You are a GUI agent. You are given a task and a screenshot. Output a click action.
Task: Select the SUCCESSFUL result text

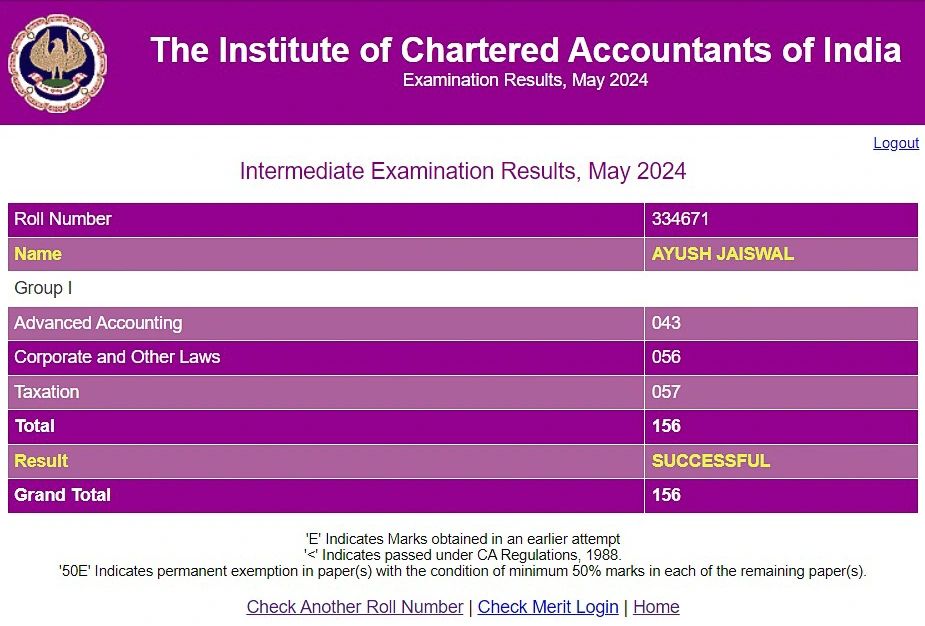pos(710,461)
